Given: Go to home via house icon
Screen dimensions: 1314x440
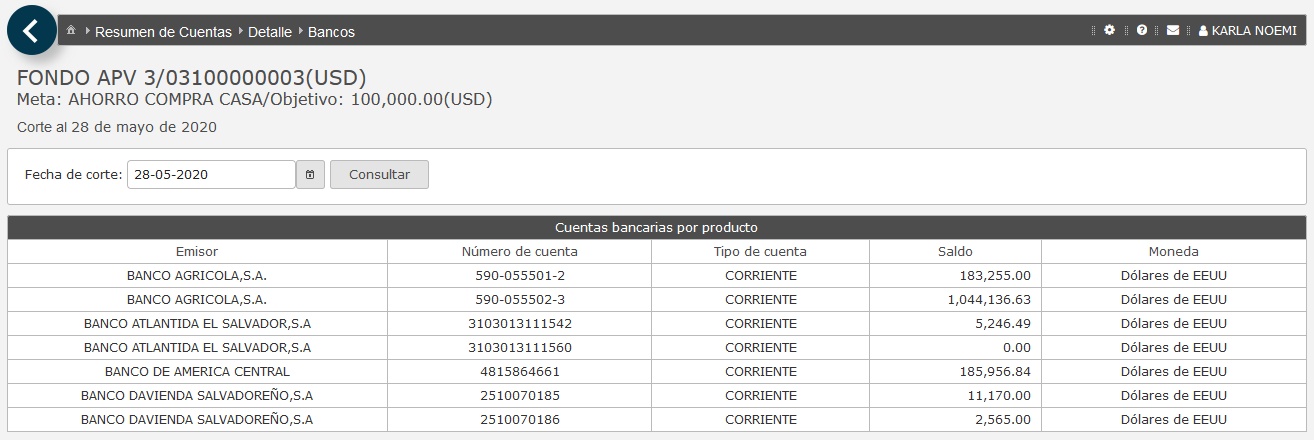Looking at the screenshot, I should pyautogui.click(x=71, y=31).
